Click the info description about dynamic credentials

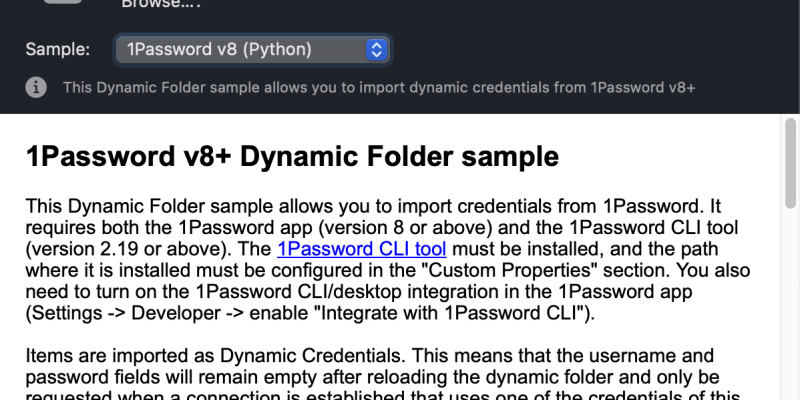coord(379,87)
